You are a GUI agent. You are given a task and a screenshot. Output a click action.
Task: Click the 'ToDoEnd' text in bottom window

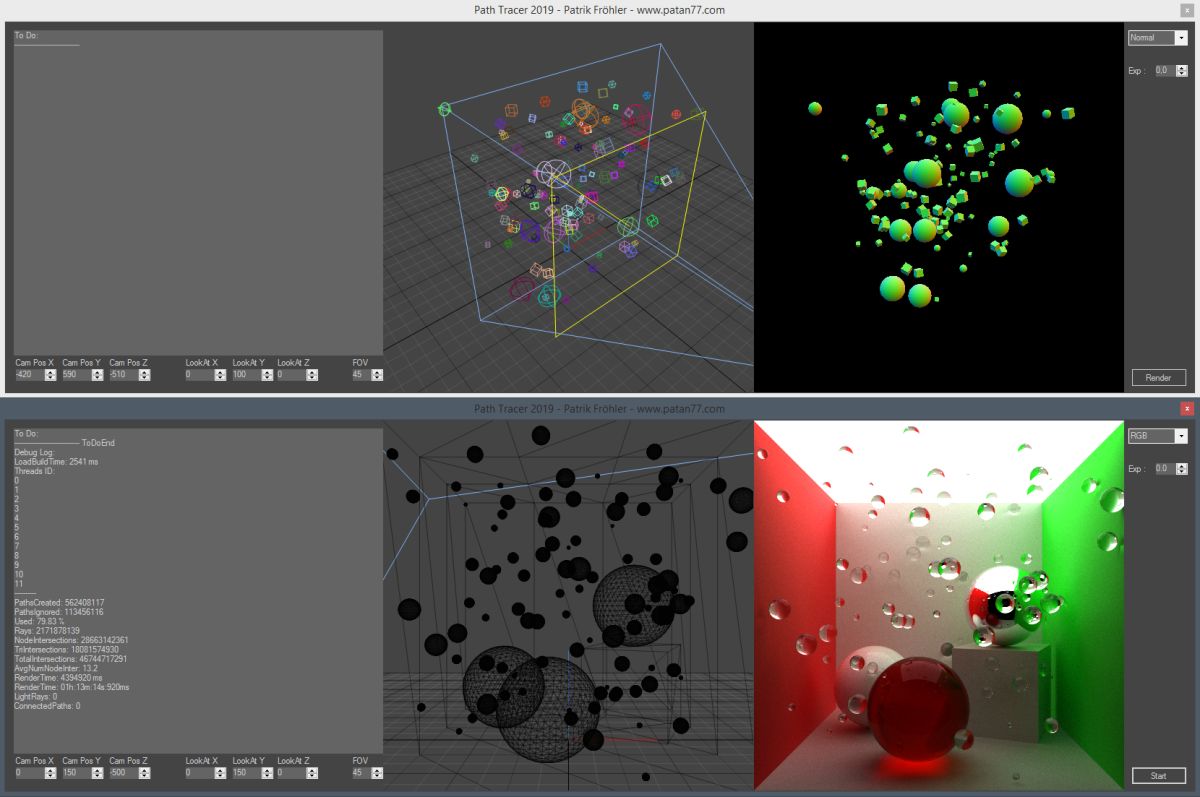(99, 442)
